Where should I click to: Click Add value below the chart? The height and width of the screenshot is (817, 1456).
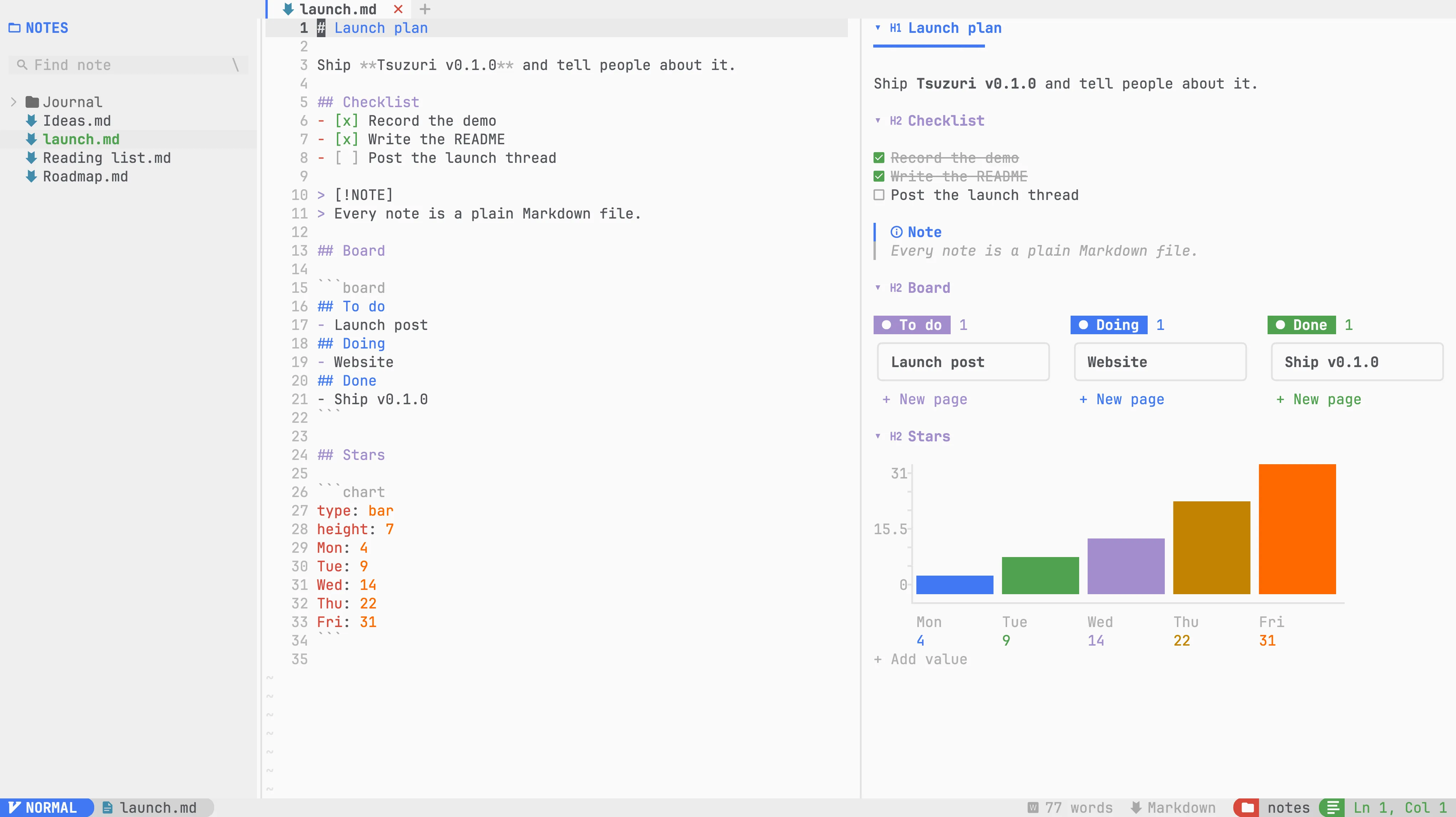coord(921,659)
